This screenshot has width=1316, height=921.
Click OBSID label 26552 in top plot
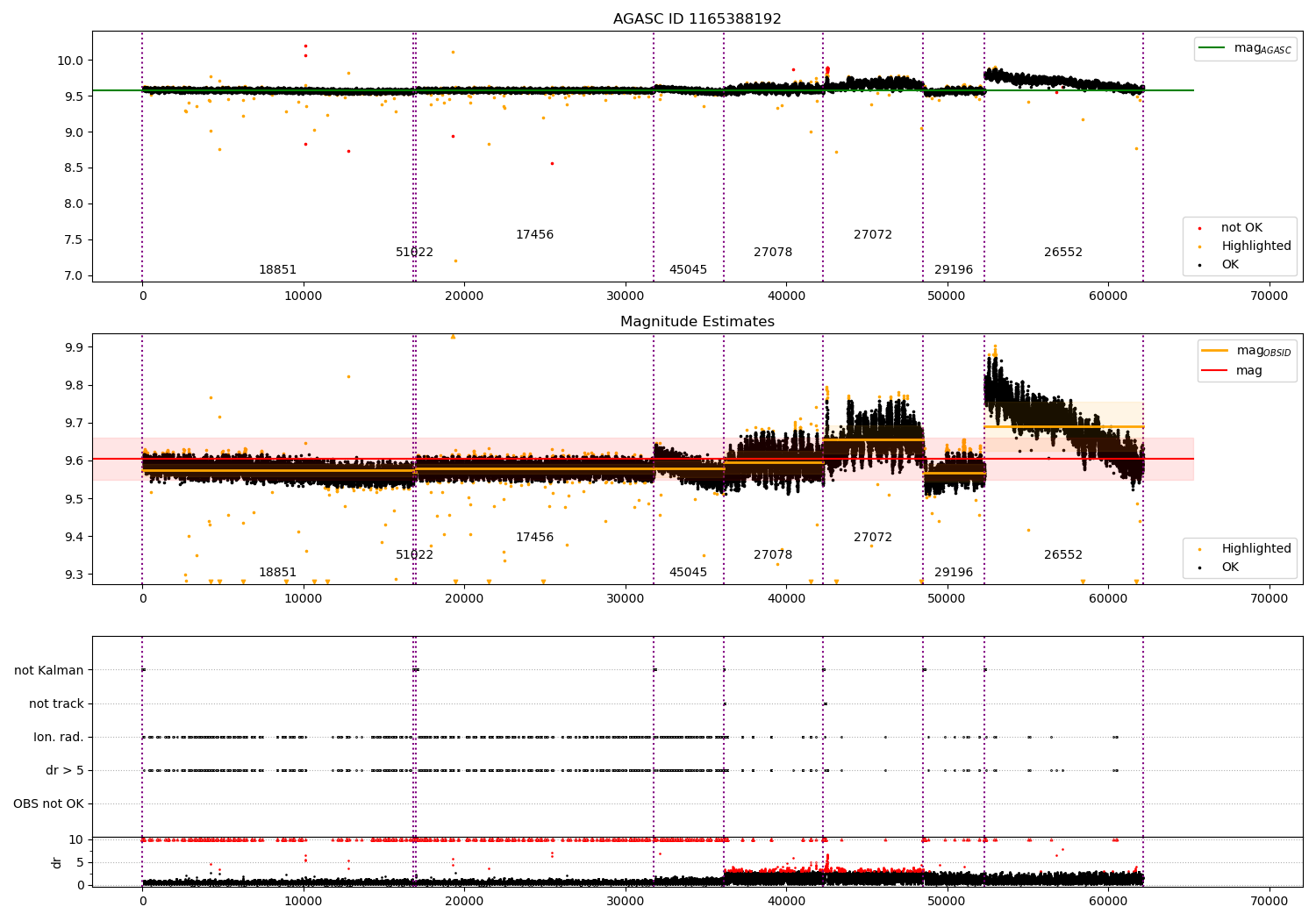pyautogui.click(x=1063, y=253)
